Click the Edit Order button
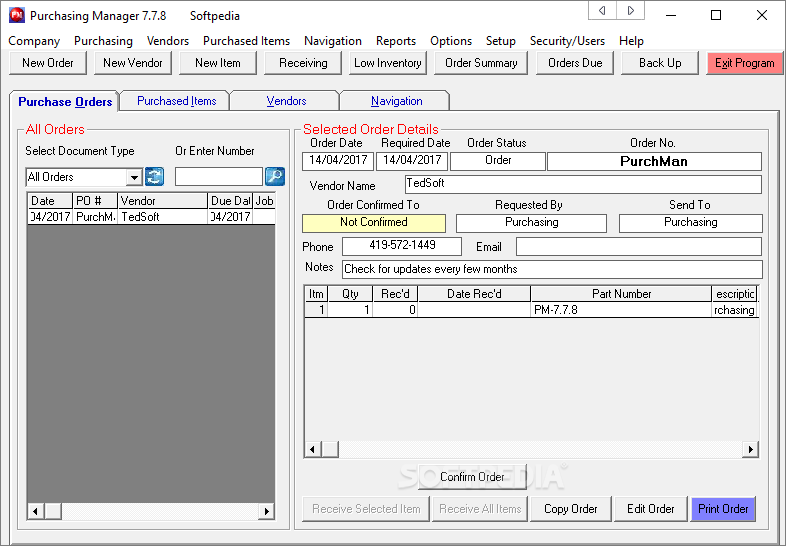The width and height of the screenshot is (786, 546). (x=650, y=508)
